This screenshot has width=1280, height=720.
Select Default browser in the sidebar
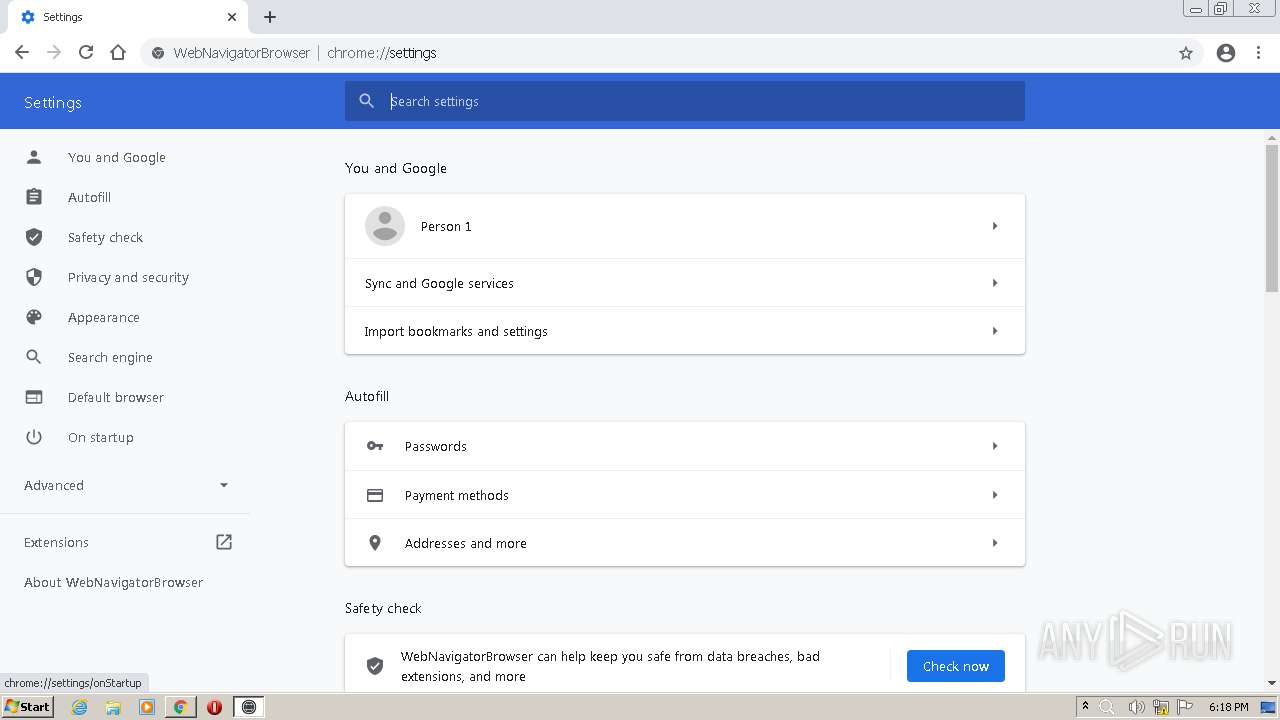coord(116,397)
